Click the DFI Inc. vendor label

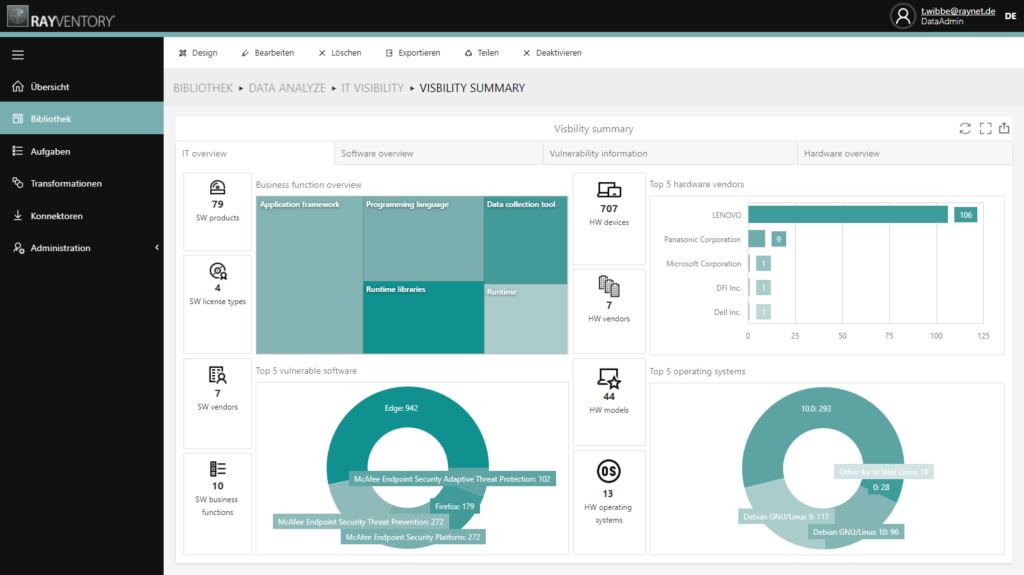728,288
